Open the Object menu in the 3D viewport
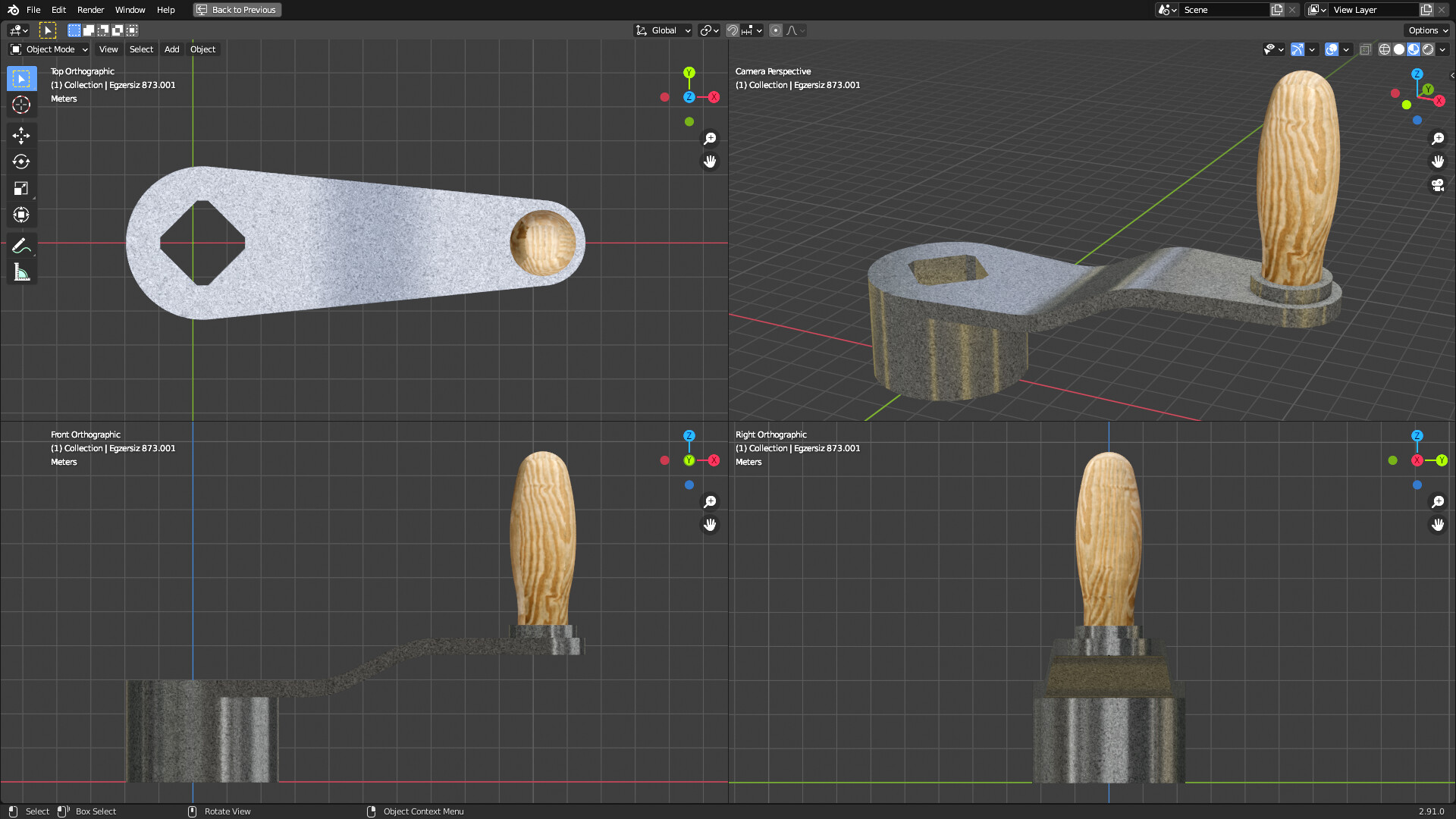Image resolution: width=1456 pixels, height=819 pixels. 202,49
